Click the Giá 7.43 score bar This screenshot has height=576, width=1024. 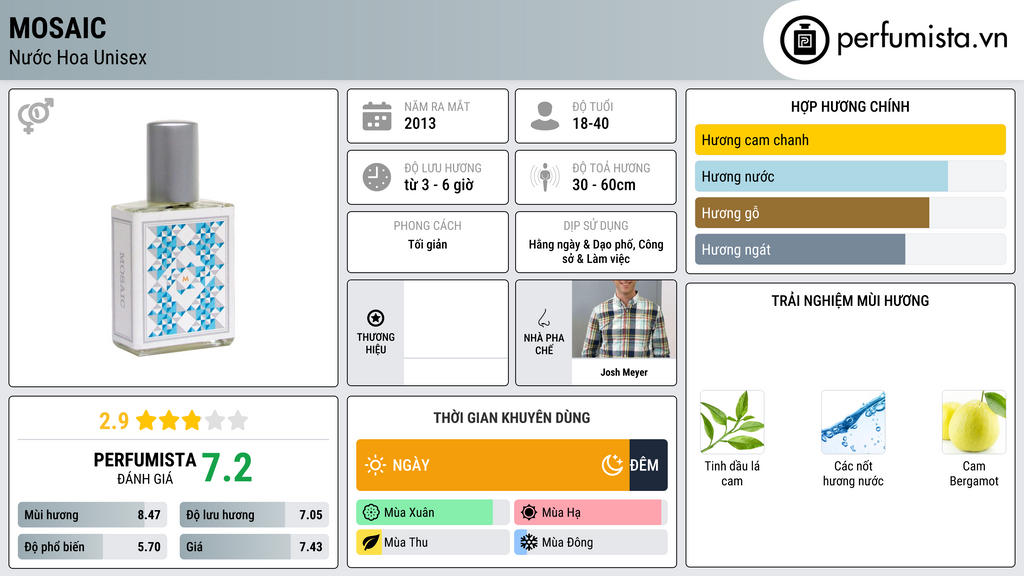[254, 547]
